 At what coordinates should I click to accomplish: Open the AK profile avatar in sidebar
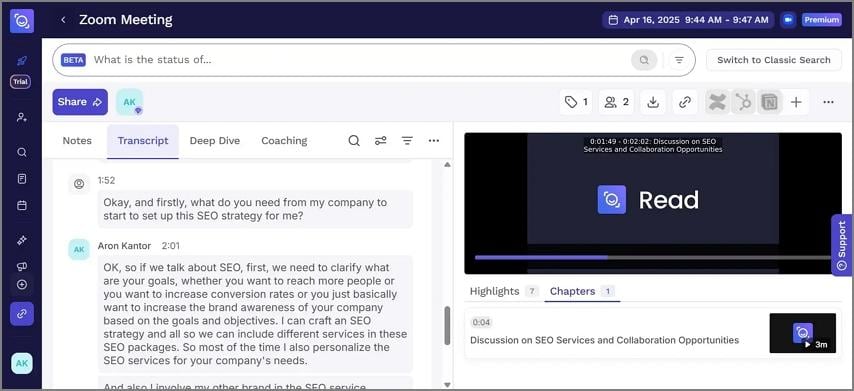(22, 363)
